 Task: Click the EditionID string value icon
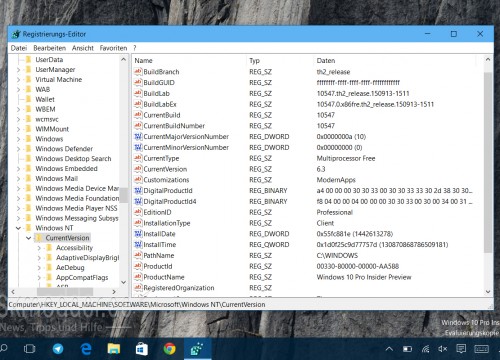point(138,212)
